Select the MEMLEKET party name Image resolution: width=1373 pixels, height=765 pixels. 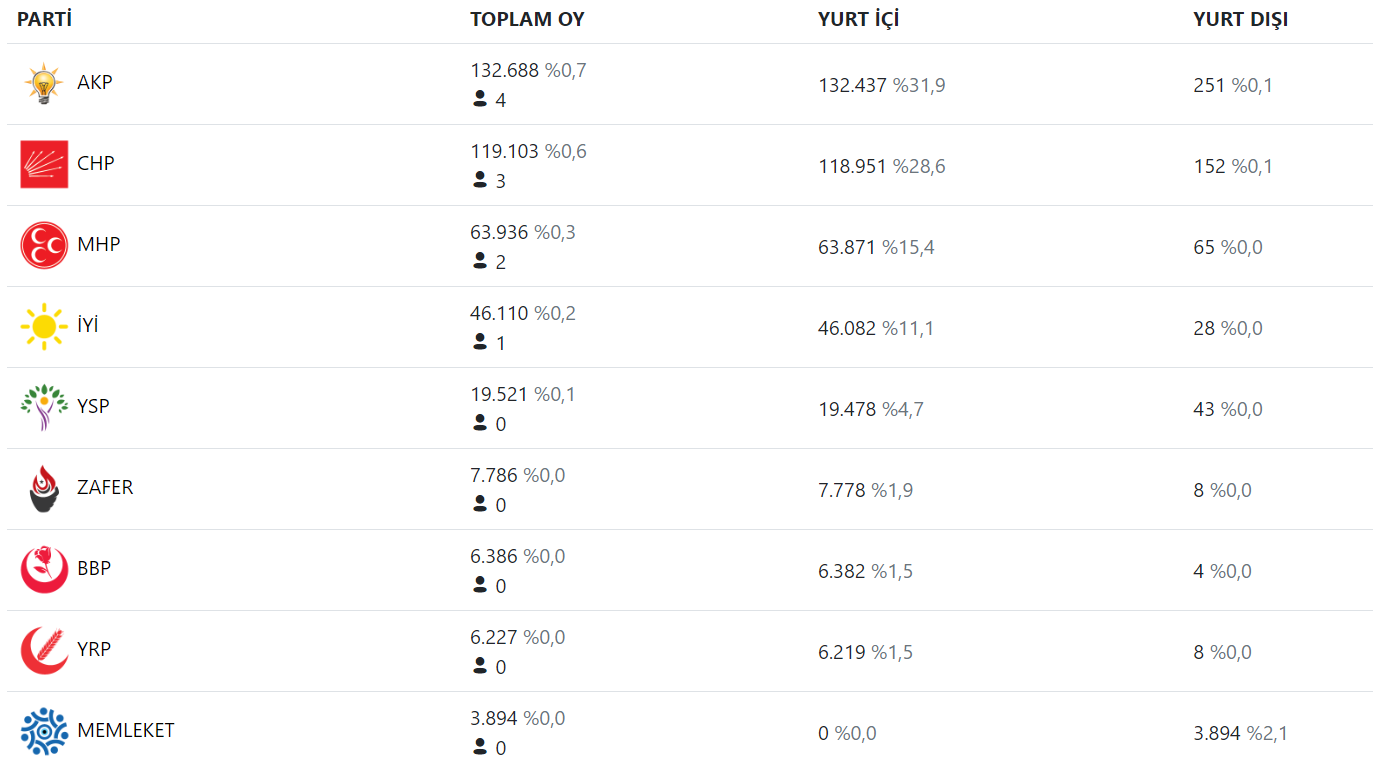[x=126, y=730]
